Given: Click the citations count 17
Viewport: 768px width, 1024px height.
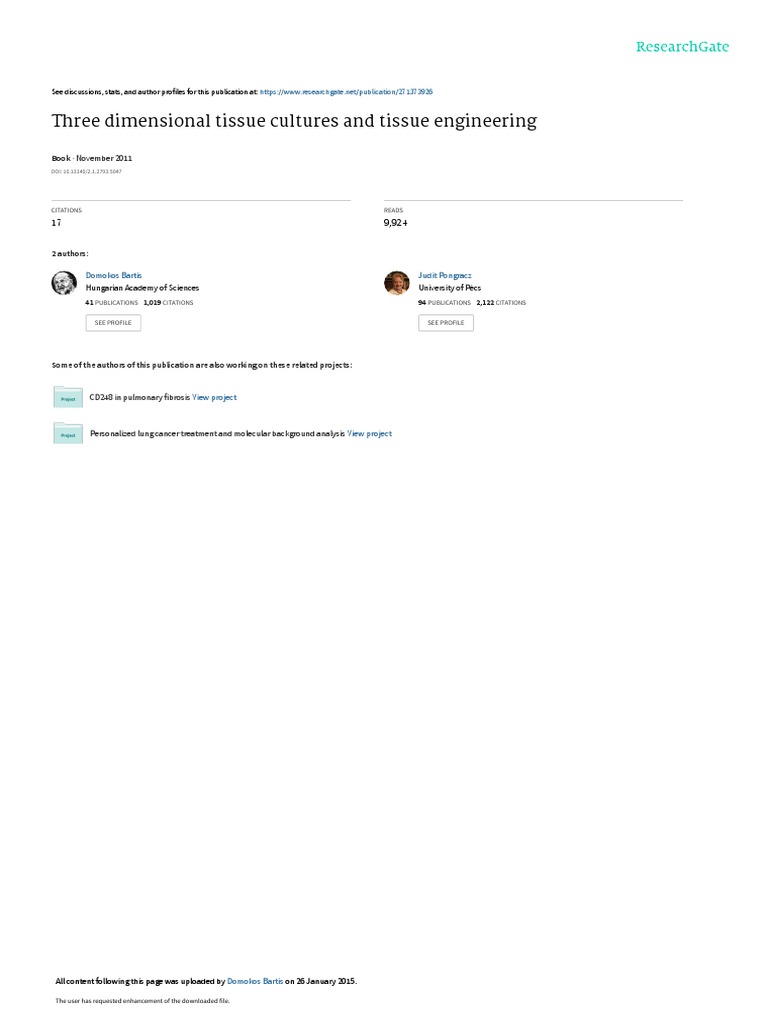Looking at the screenshot, I should click(56, 223).
